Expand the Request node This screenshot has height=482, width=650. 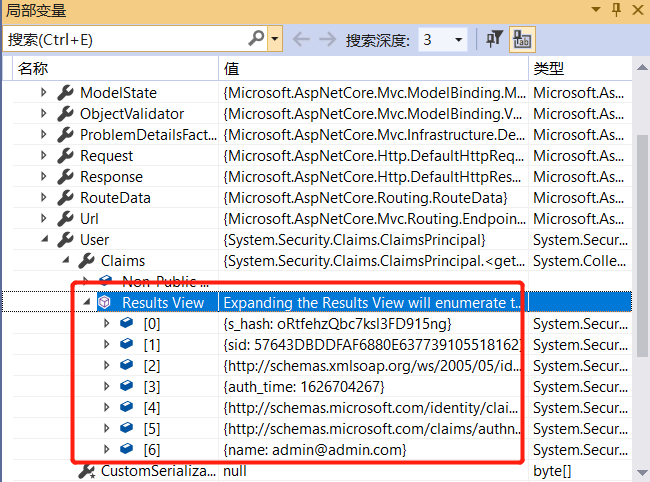coord(44,155)
